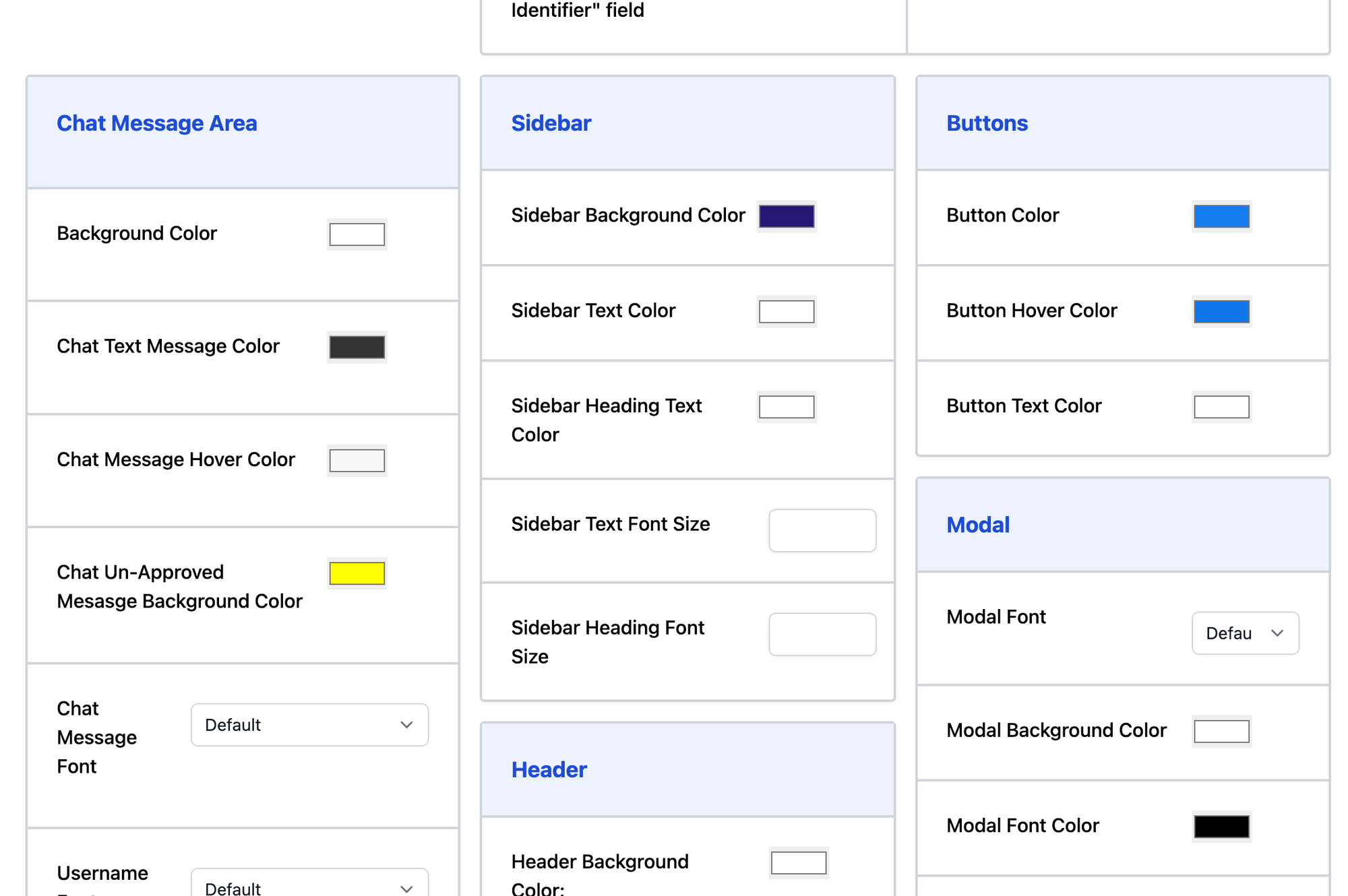This screenshot has height=896, width=1348.
Task: Click the Modal Background Color swatch
Action: pos(1222,731)
